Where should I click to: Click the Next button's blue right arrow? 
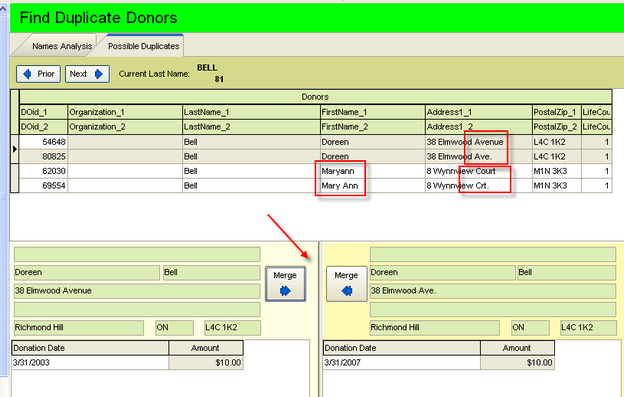pos(98,74)
